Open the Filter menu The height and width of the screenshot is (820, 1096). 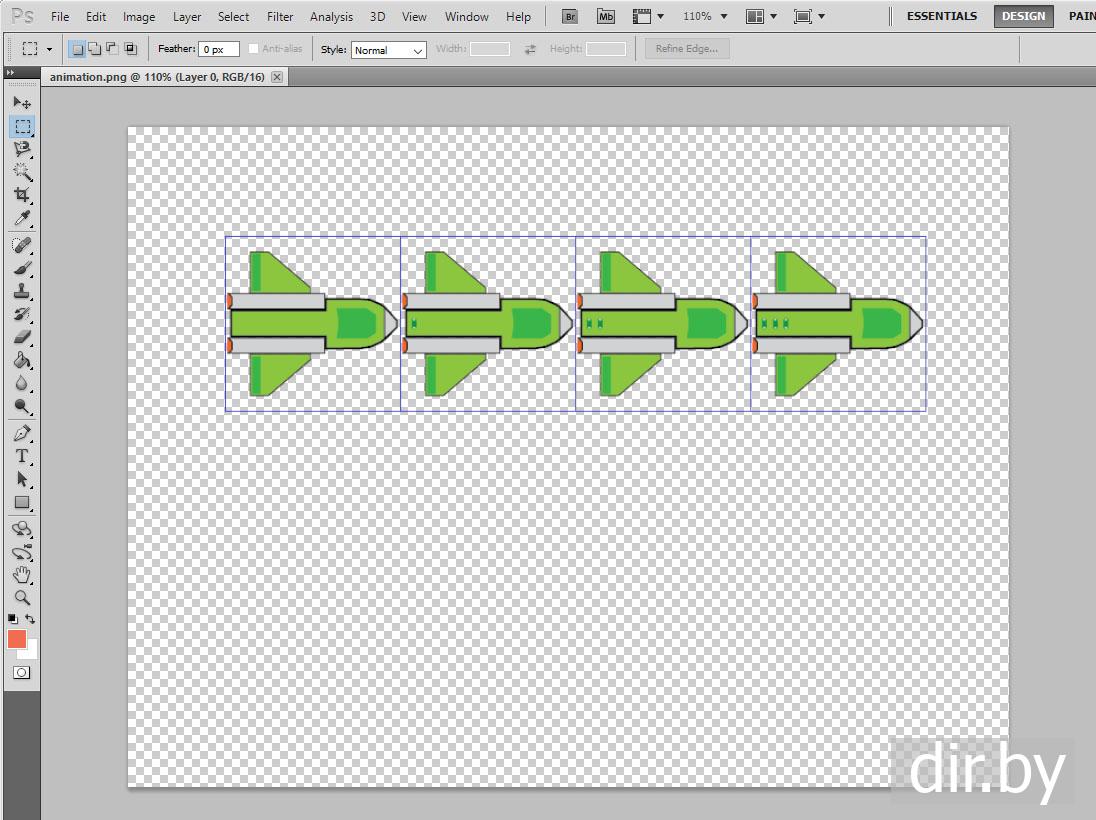pos(280,17)
